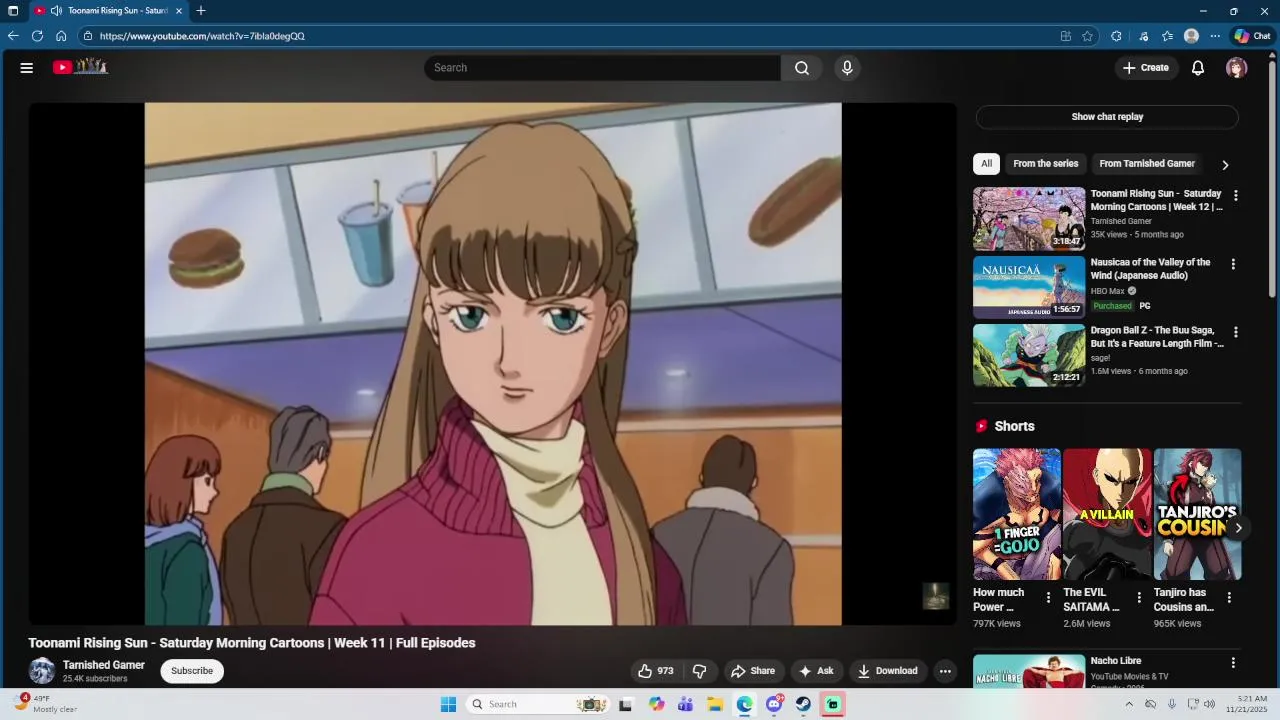Open Copilot Chat in the browser toolbar
This screenshot has height=720, width=1280.
(x=1252, y=36)
